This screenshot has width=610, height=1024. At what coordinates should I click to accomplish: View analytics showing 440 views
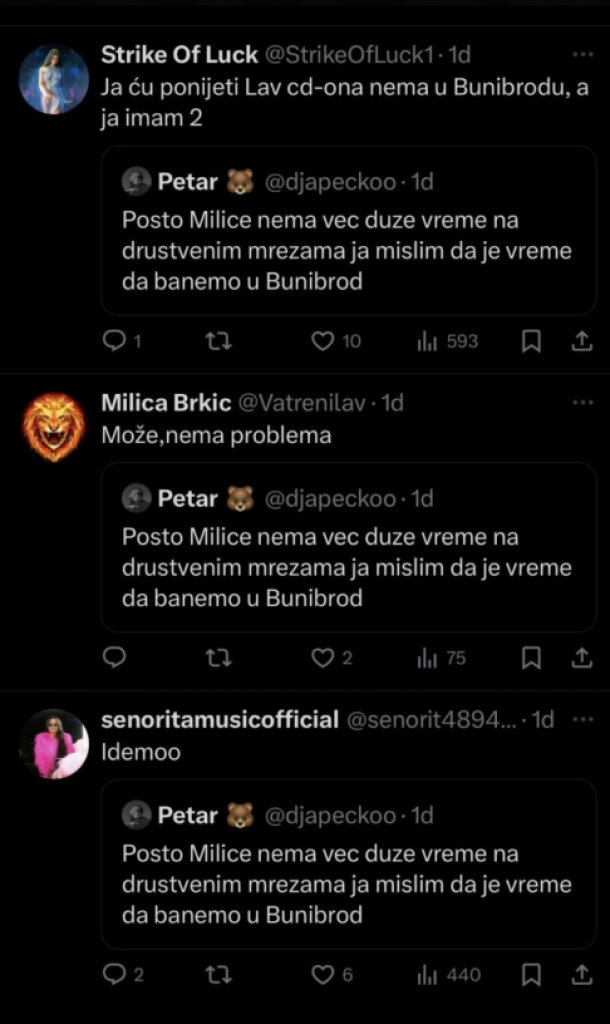point(449,974)
